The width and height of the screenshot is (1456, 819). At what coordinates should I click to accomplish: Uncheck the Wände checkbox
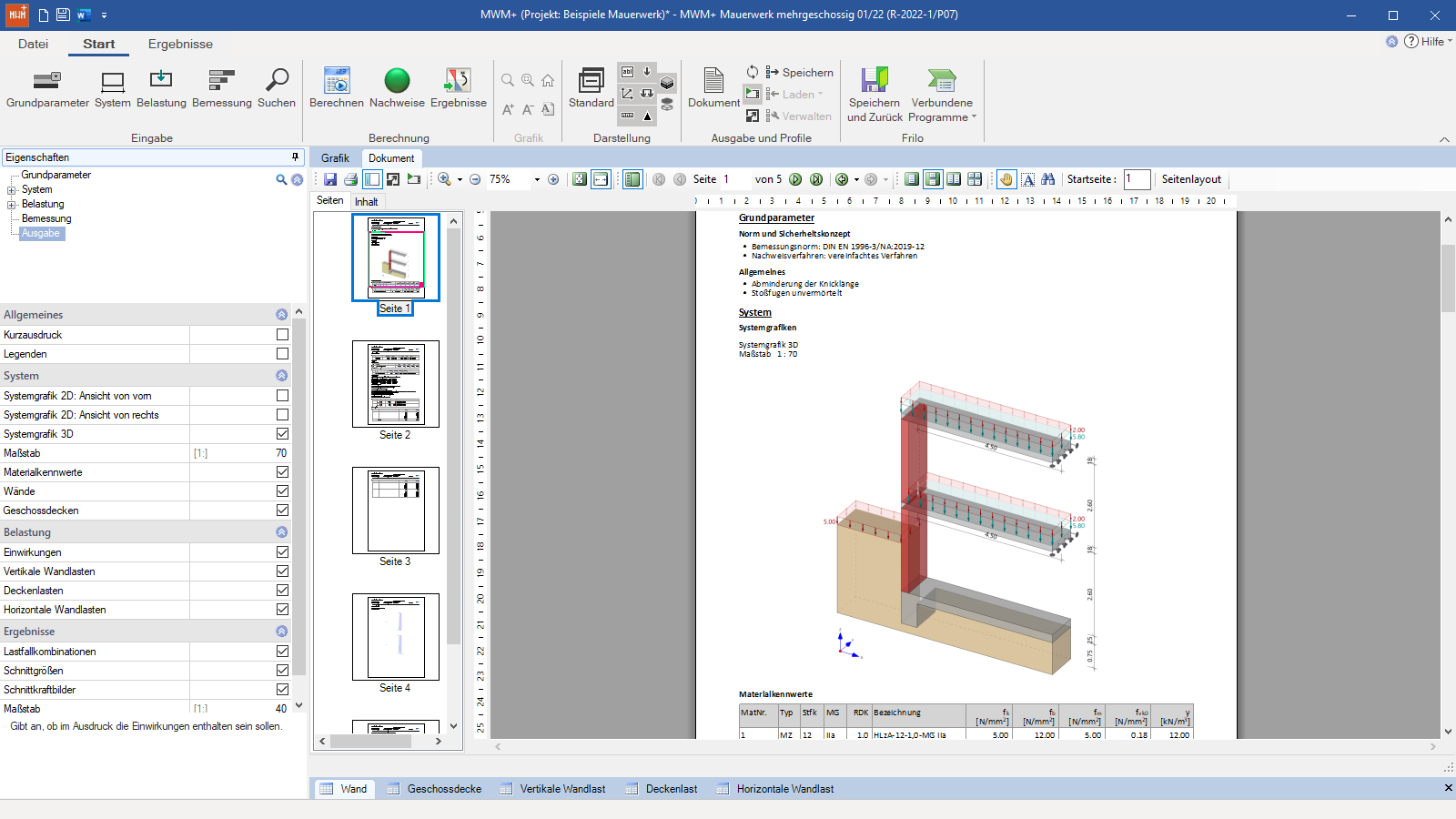point(282,491)
